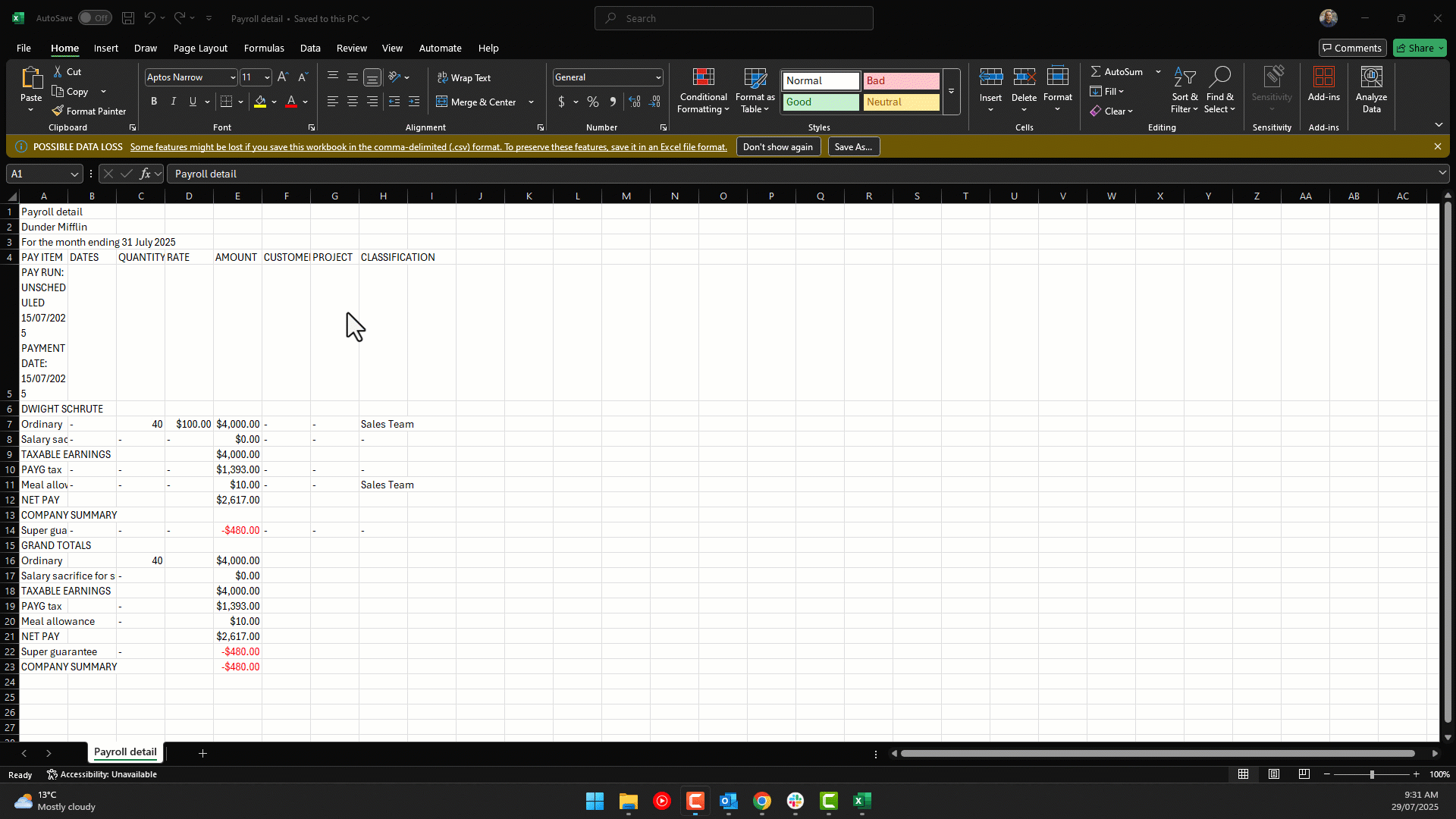Open Conditional Formatting menu
Image resolution: width=1456 pixels, height=819 pixels.
703,91
